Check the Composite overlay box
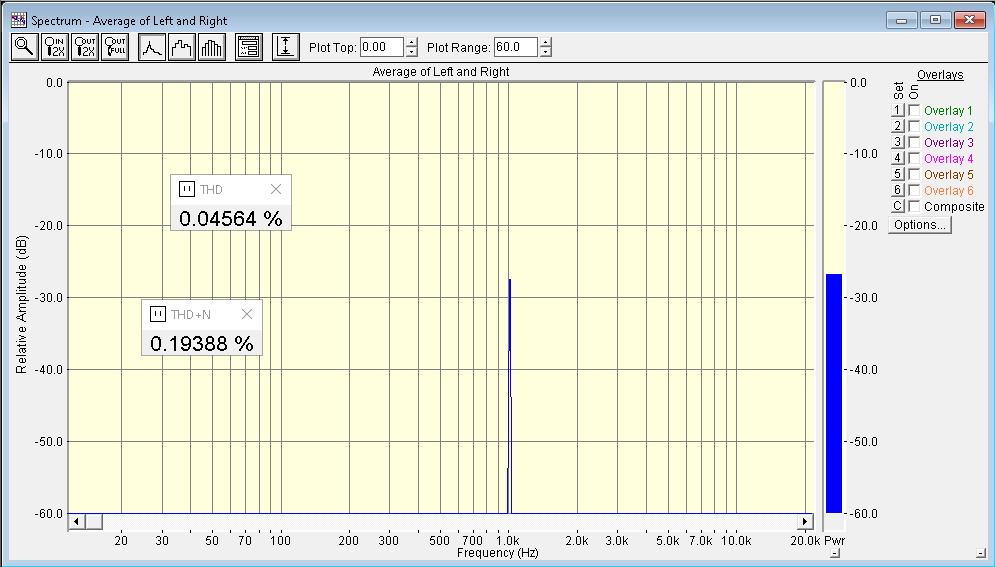This screenshot has height=567, width=995. tap(914, 207)
